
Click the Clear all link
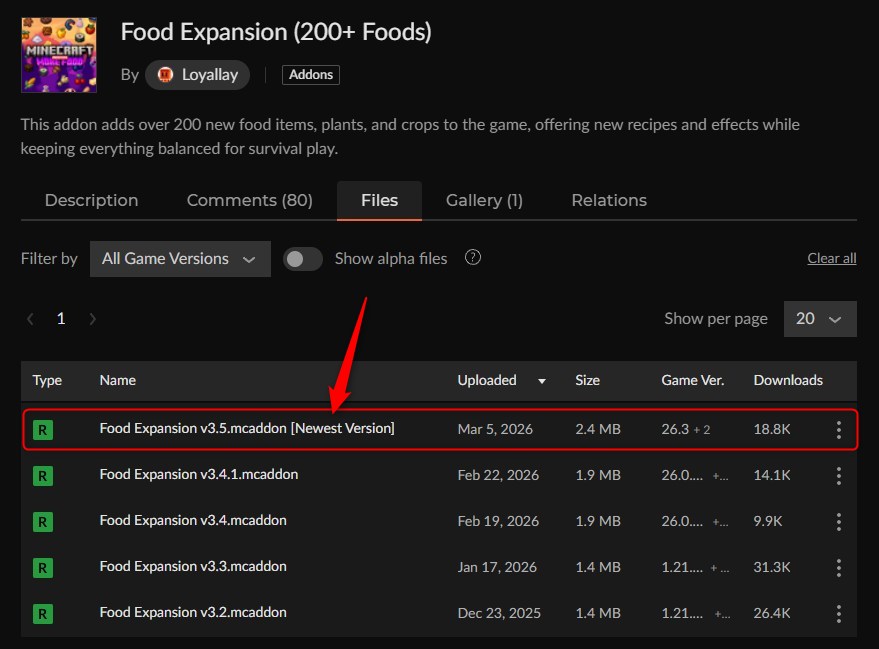[831, 257]
